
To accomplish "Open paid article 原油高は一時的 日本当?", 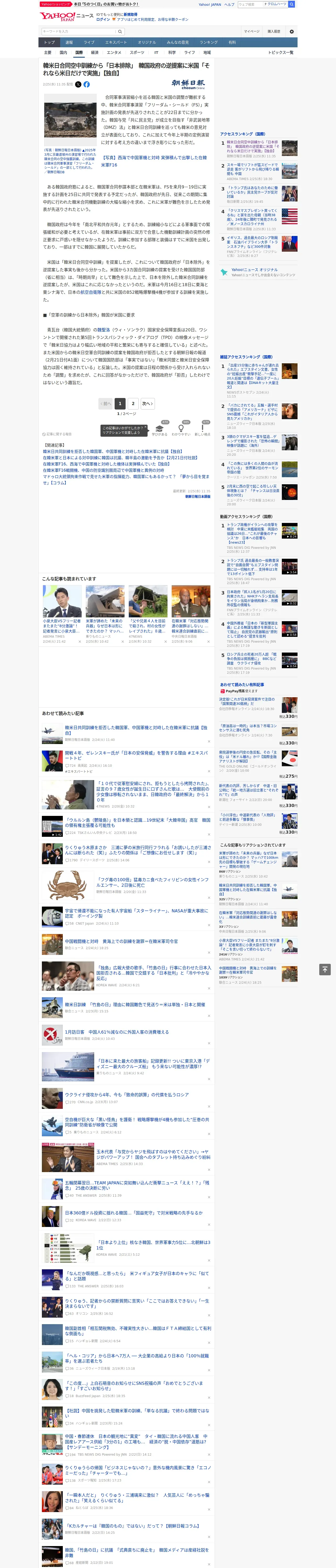I will coord(248,728).
